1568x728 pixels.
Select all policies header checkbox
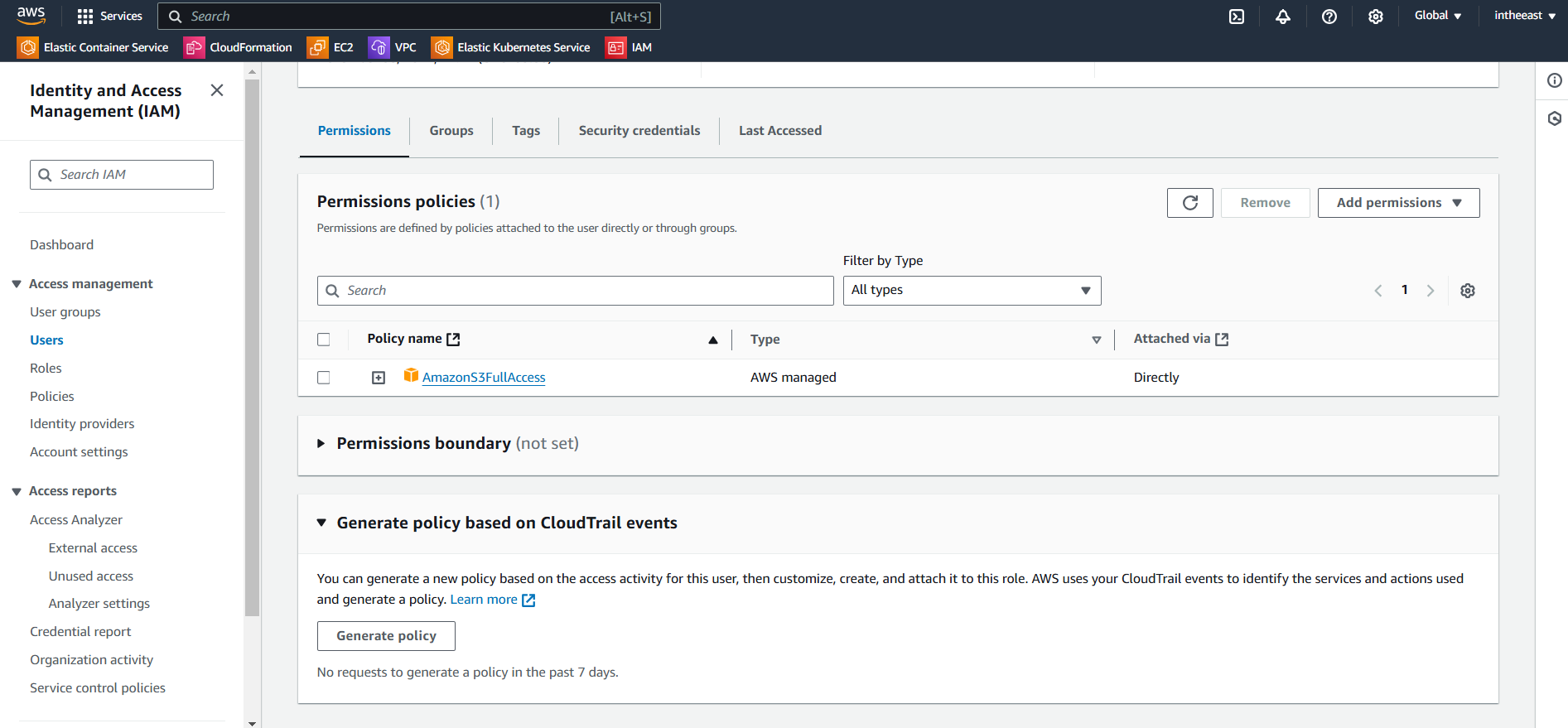(x=324, y=340)
